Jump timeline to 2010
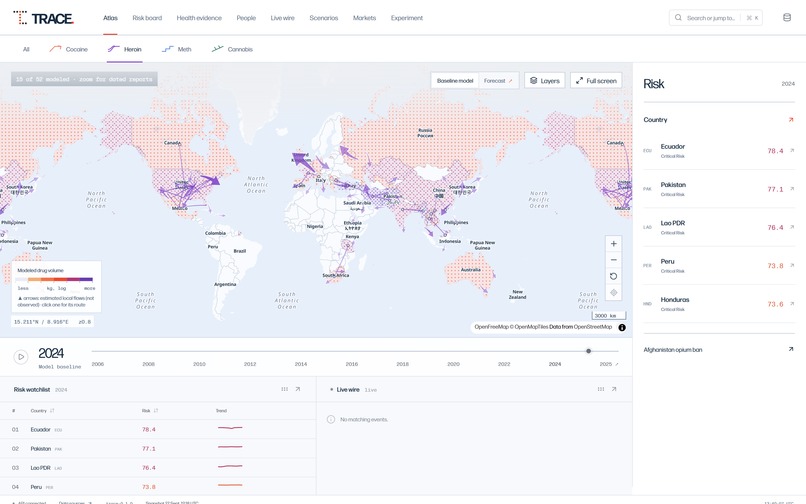Viewport: 806px width, 504px height. point(199,364)
